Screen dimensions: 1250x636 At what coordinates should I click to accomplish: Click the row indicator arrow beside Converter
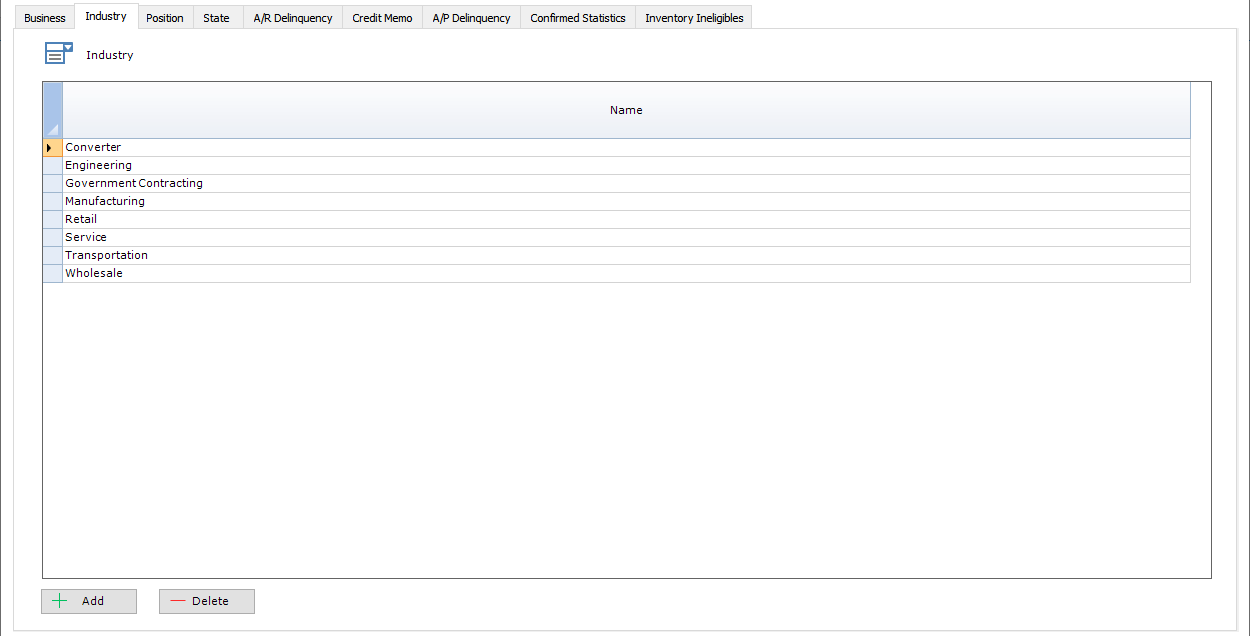click(51, 147)
